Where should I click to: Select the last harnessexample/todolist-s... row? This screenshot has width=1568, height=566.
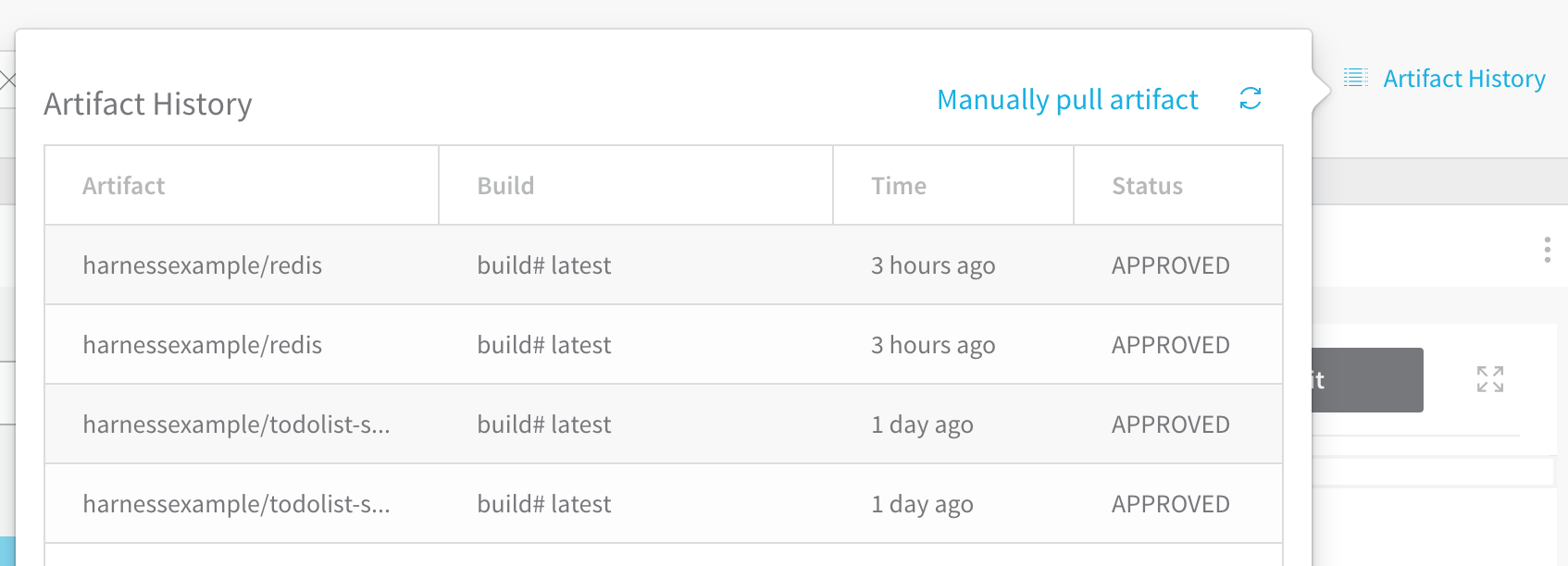click(664, 504)
